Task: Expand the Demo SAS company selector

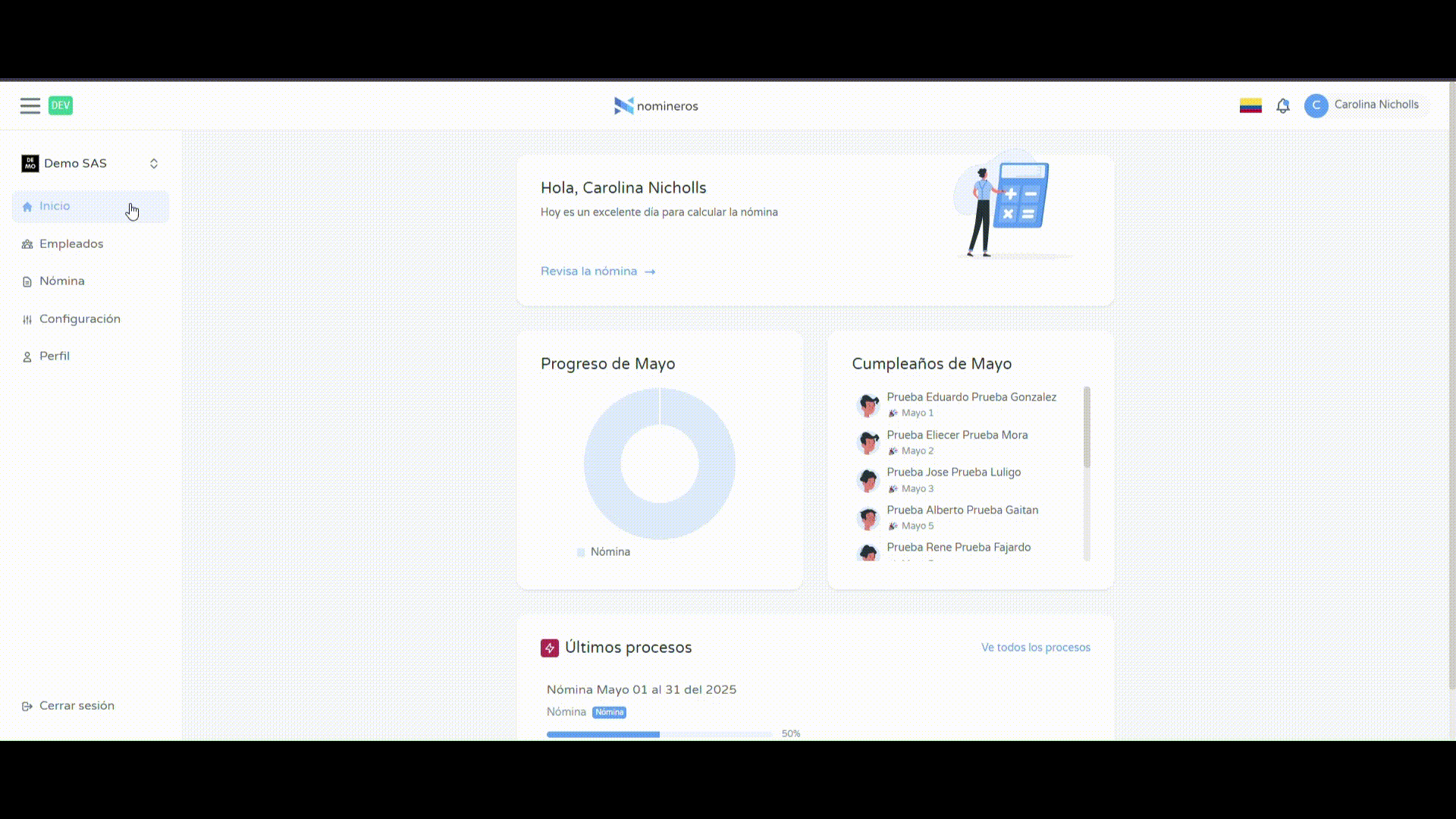Action: [154, 164]
